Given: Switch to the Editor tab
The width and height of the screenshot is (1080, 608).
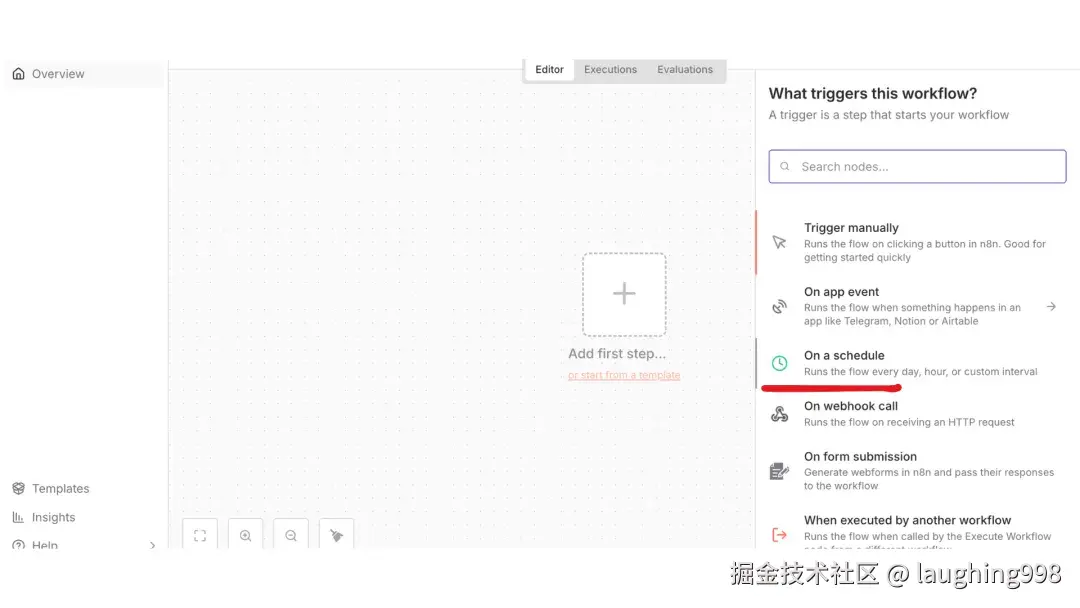Looking at the screenshot, I should click(x=549, y=70).
